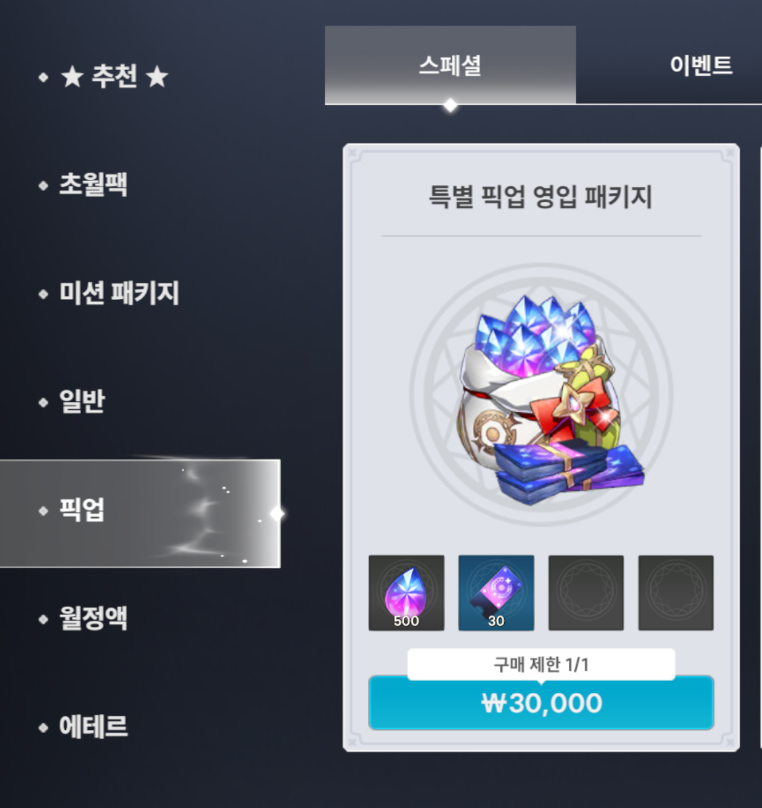Select the 초월팩 menu item

click(93, 184)
